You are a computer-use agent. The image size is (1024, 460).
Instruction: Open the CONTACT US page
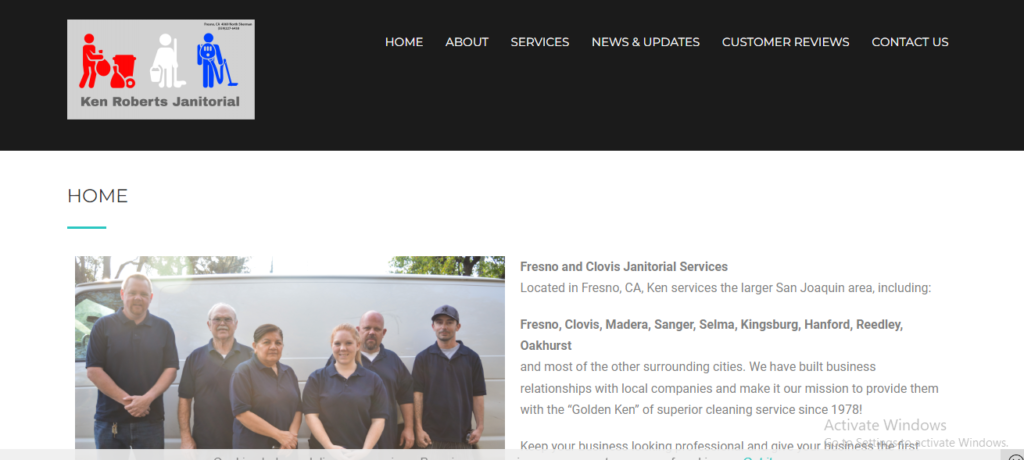(910, 42)
